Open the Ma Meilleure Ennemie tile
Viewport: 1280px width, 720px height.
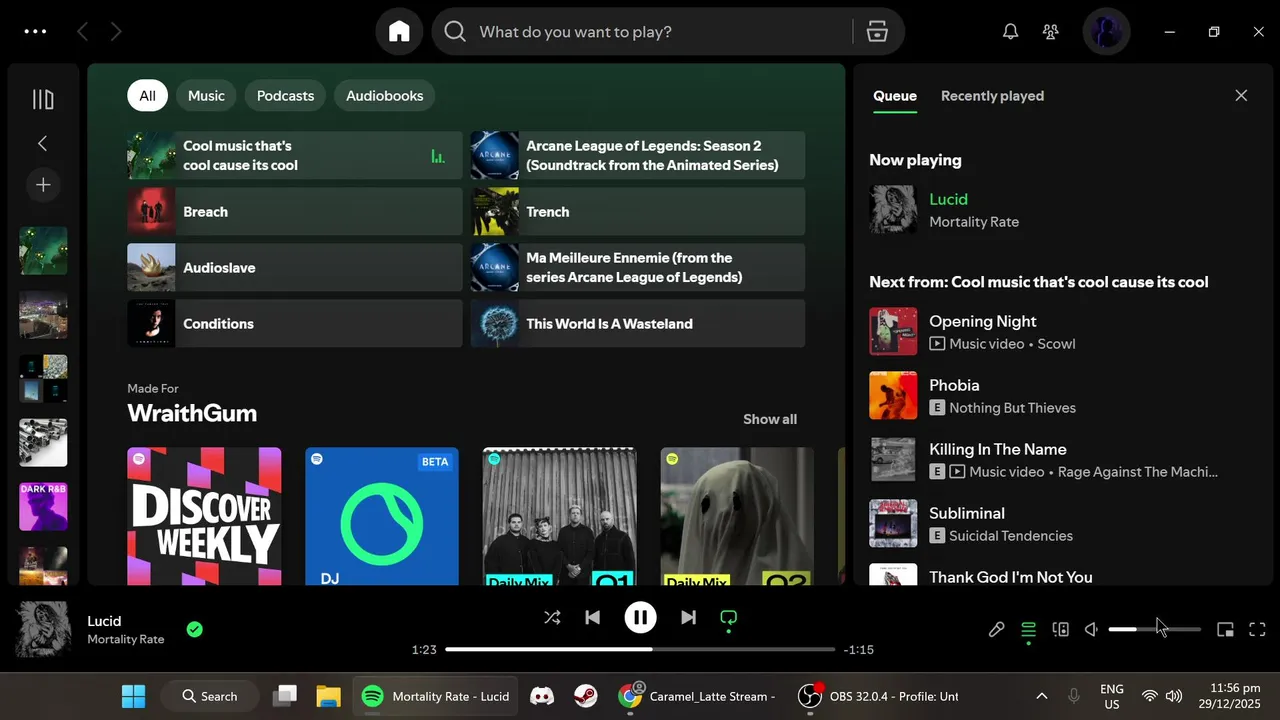[x=638, y=267]
